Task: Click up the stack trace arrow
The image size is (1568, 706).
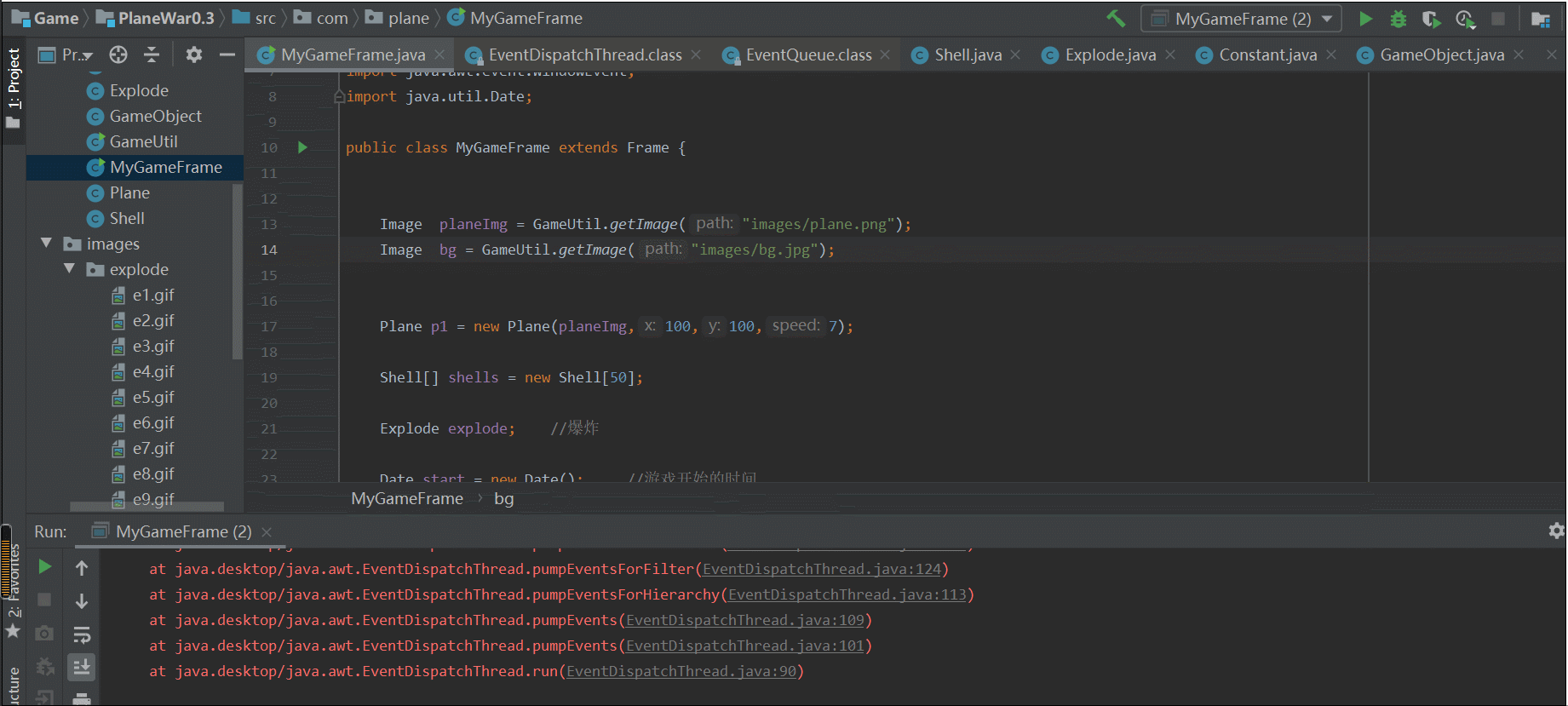Action: [x=82, y=567]
